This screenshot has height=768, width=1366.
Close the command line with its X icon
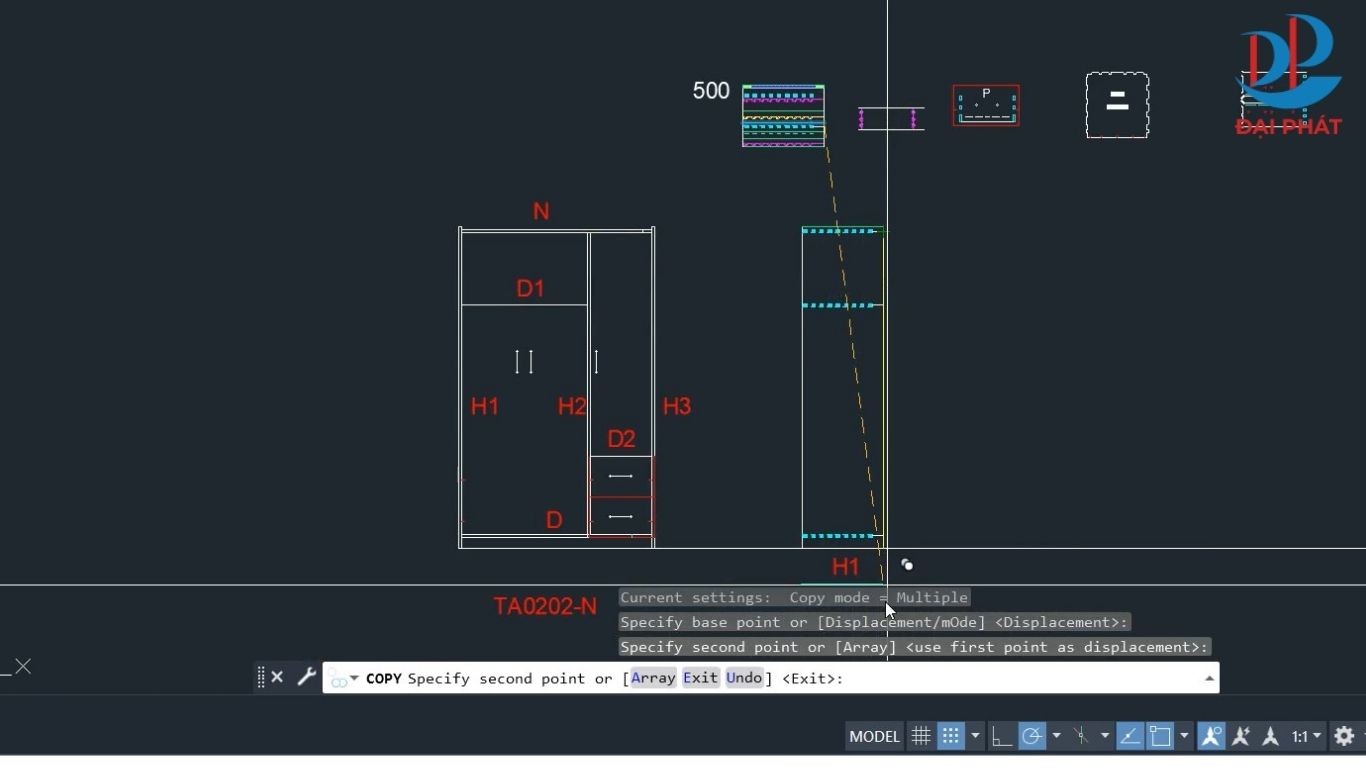278,677
